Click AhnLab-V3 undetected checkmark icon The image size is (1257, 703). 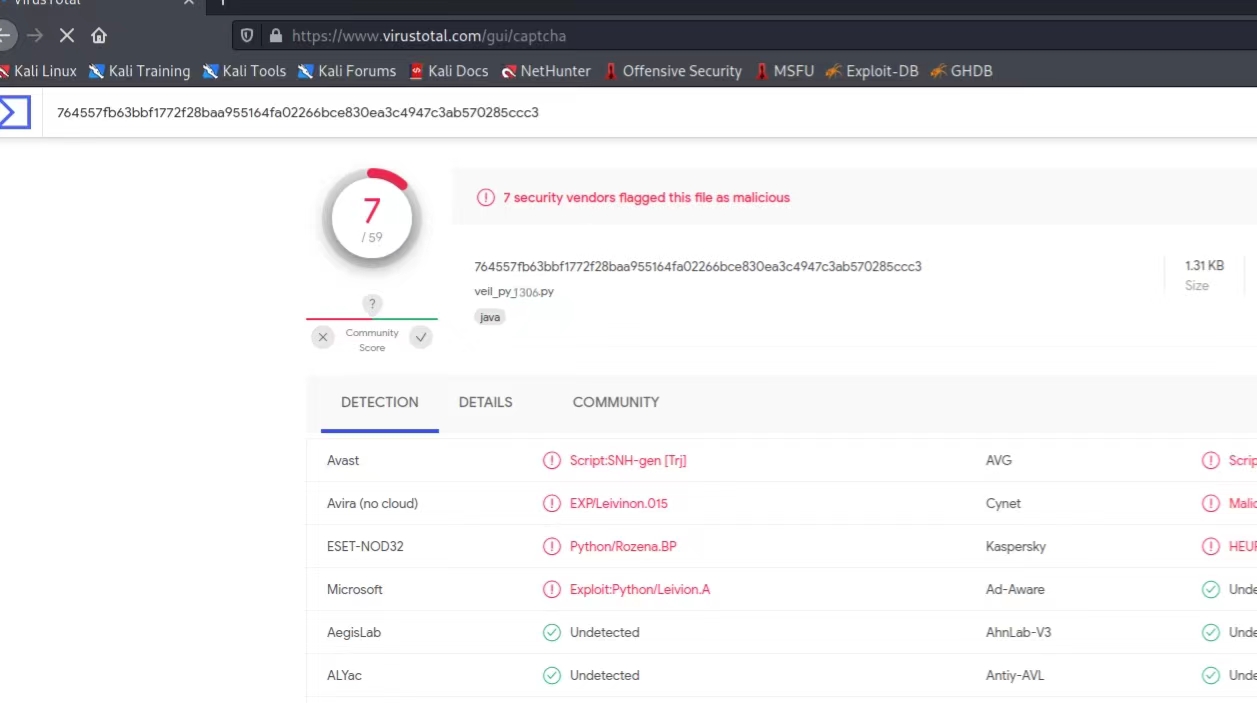tap(1211, 632)
